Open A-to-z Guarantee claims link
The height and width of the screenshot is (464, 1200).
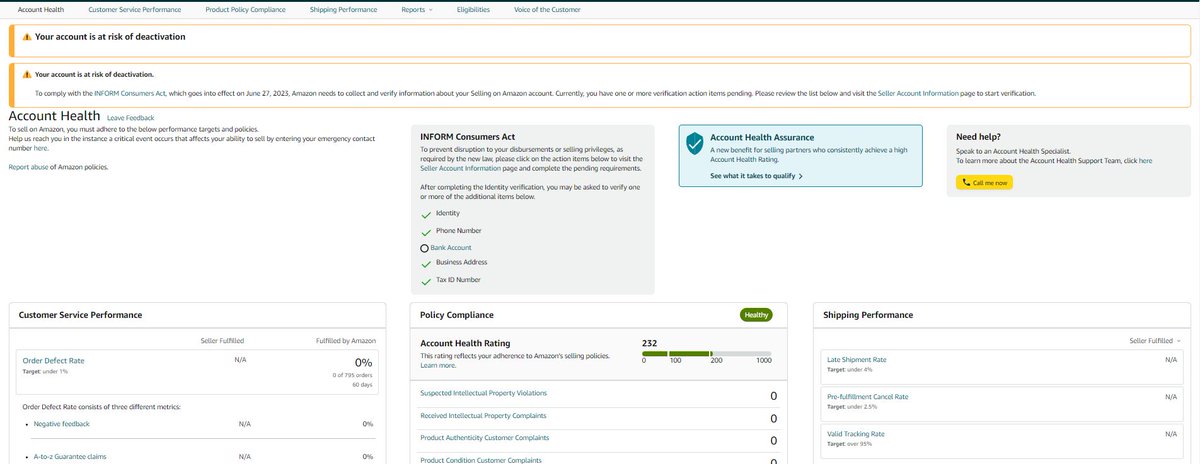[70, 456]
